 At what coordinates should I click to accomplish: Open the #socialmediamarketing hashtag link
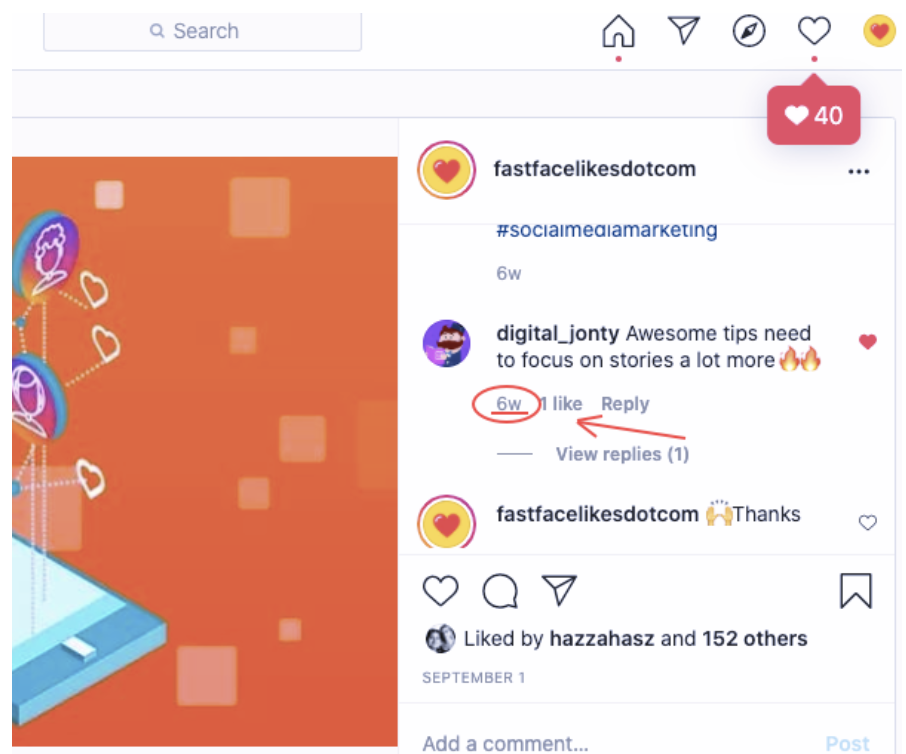coord(607,230)
